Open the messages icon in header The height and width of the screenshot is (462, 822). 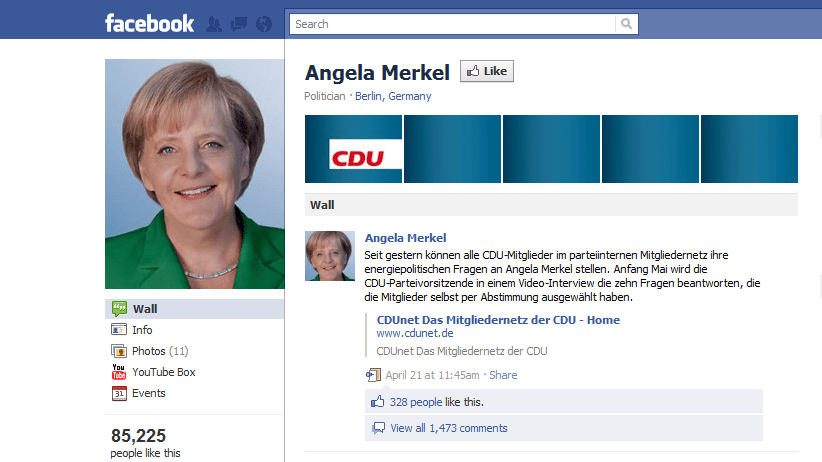click(239, 24)
